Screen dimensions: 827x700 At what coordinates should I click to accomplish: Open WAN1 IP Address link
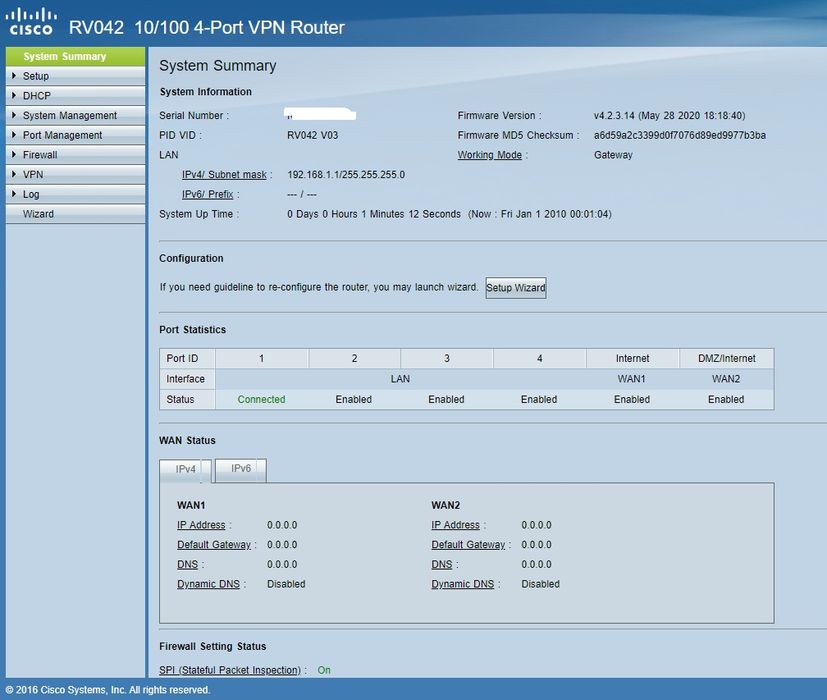click(201, 525)
